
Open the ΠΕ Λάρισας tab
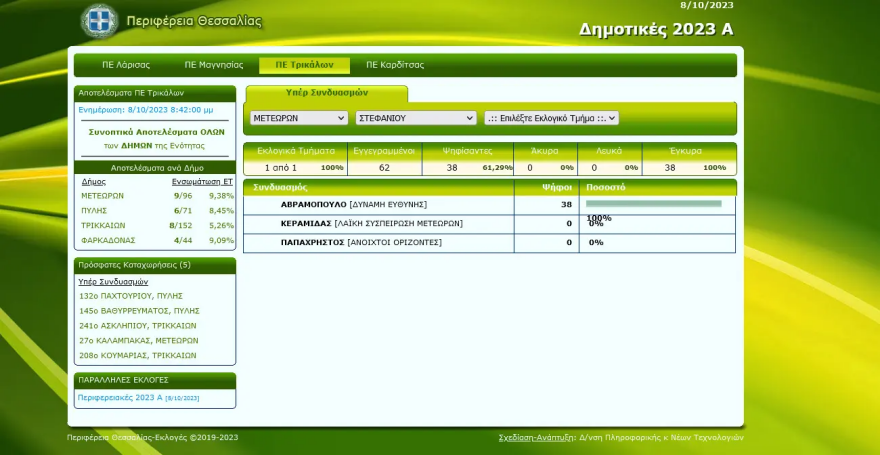point(126,65)
